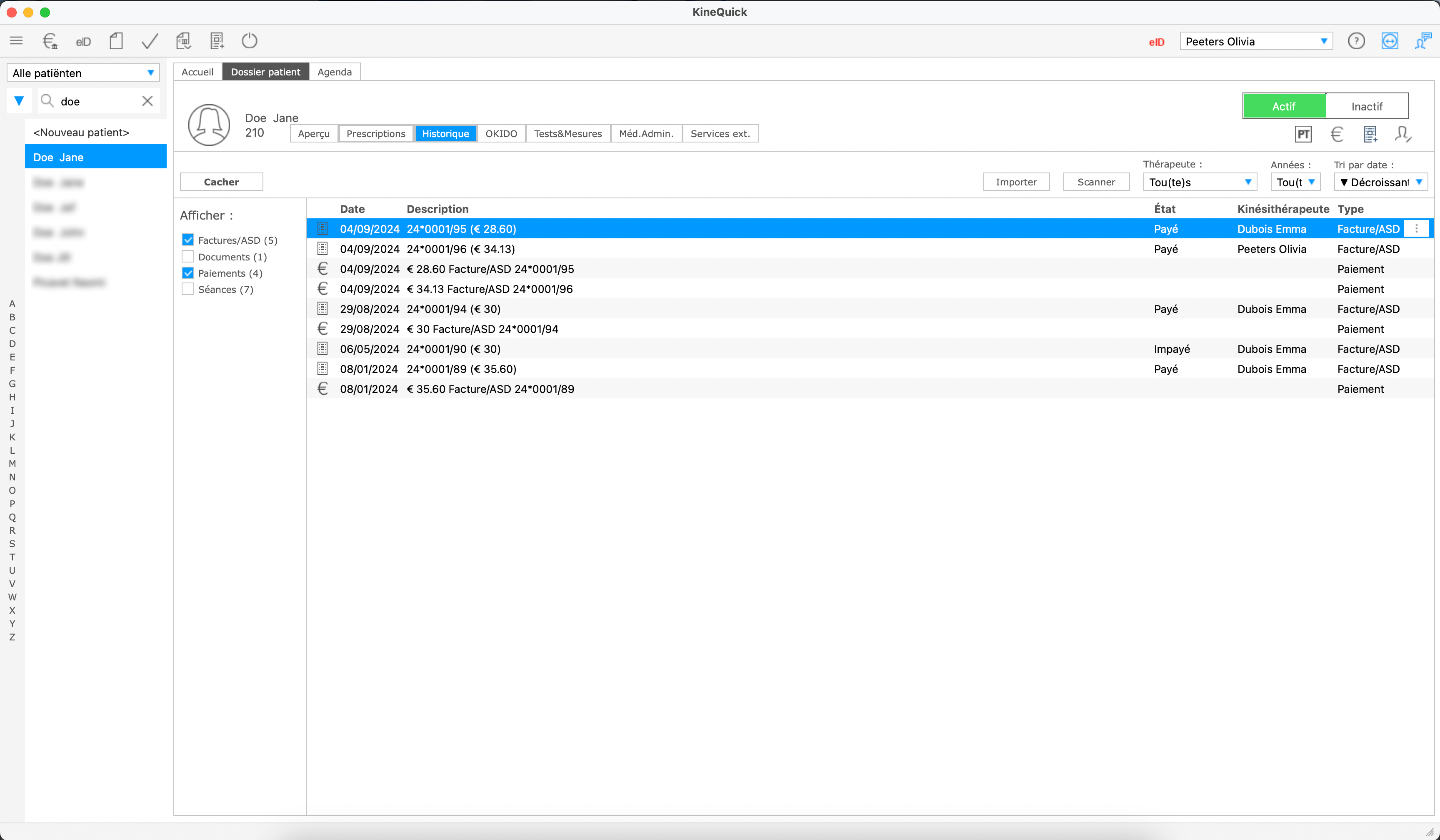Open the Tests&Mesures sub-tab

[568, 134]
